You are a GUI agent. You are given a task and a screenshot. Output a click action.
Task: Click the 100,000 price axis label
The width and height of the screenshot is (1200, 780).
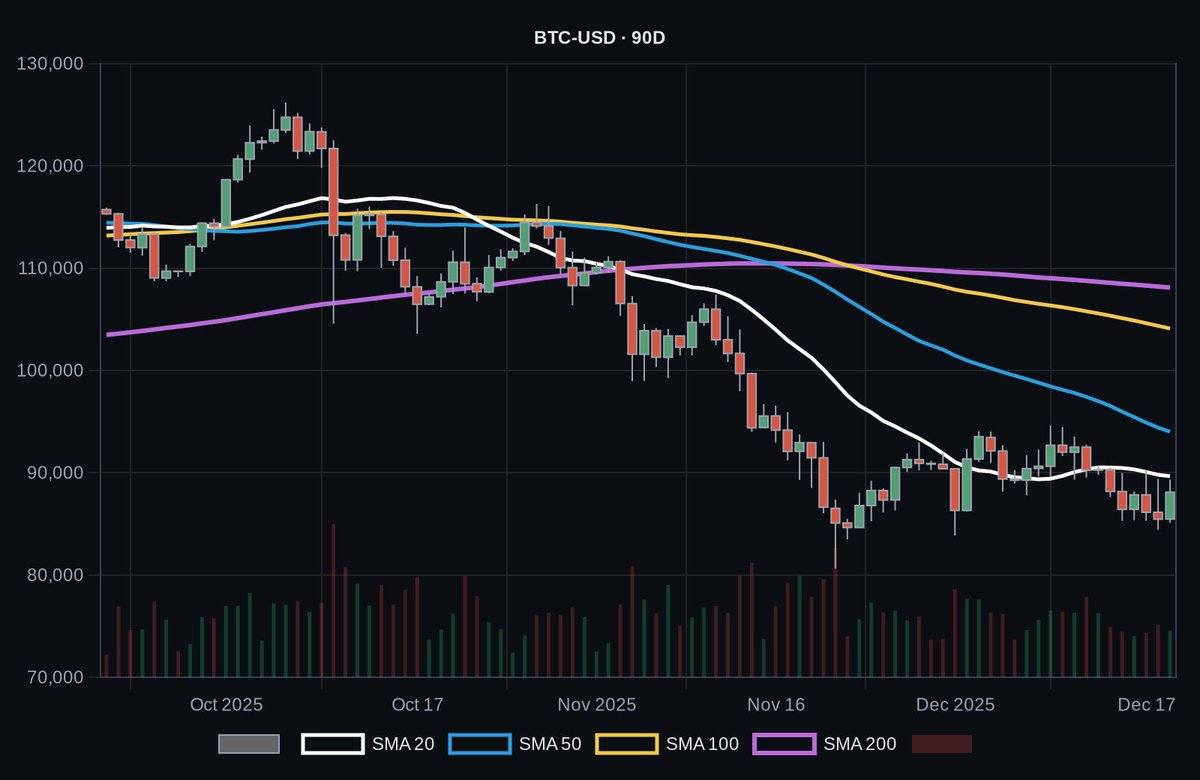coord(51,371)
